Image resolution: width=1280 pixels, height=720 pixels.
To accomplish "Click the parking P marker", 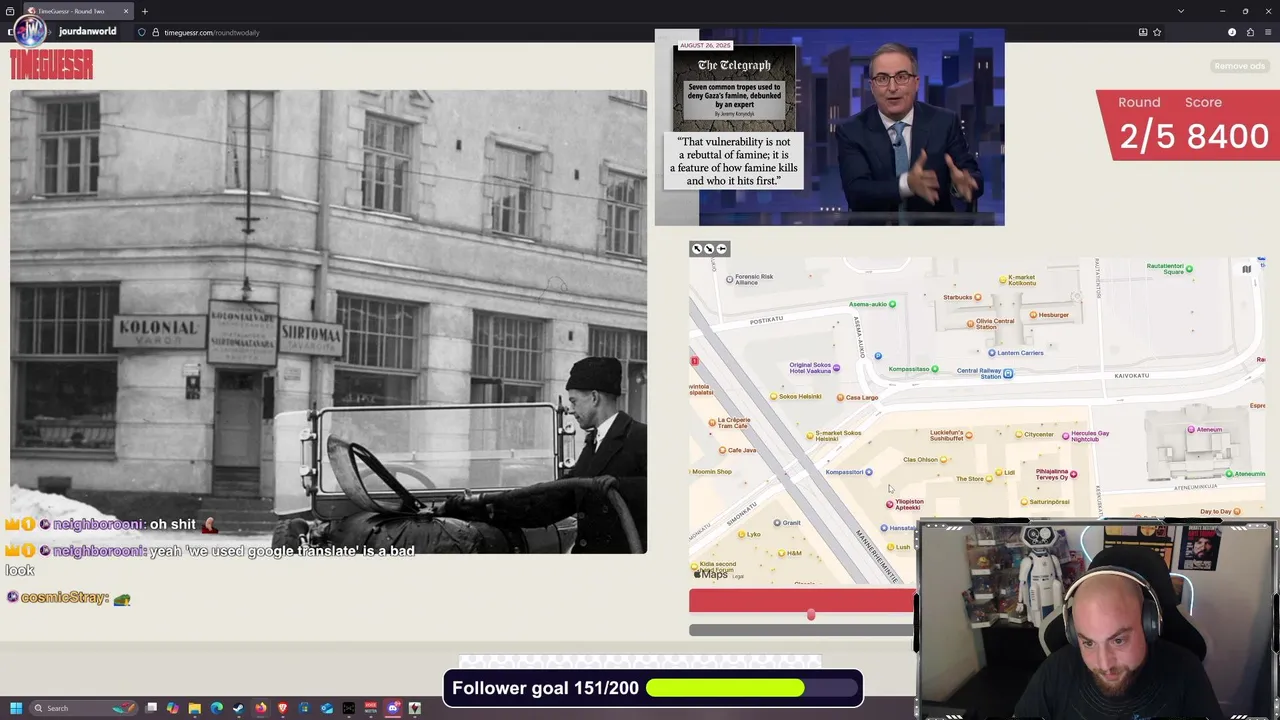I will click(x=877, y=355).
